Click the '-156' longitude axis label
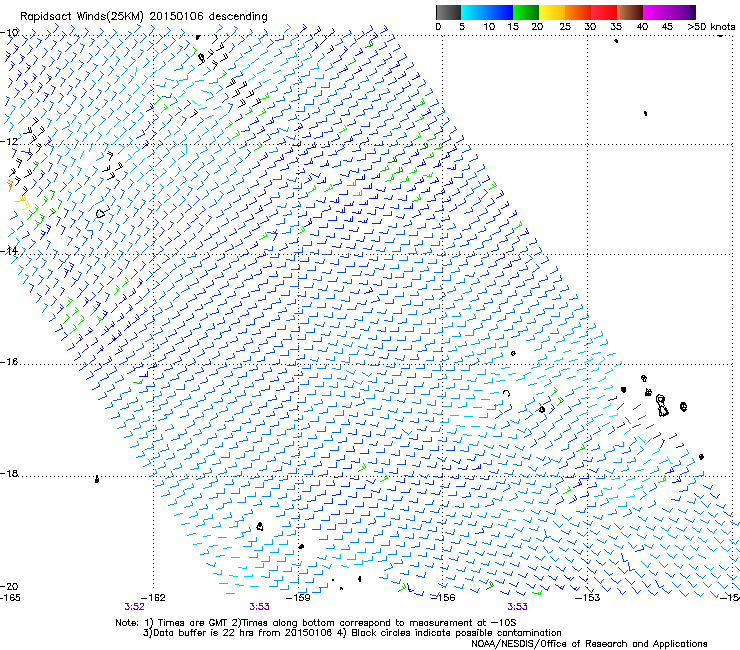740x650 pixels. point(443,598)
